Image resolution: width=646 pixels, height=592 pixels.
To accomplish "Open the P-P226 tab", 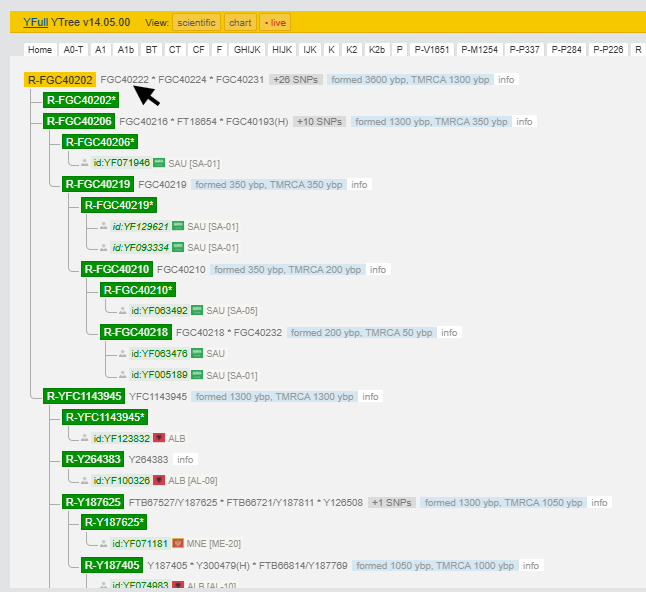I will pos(608,50).
